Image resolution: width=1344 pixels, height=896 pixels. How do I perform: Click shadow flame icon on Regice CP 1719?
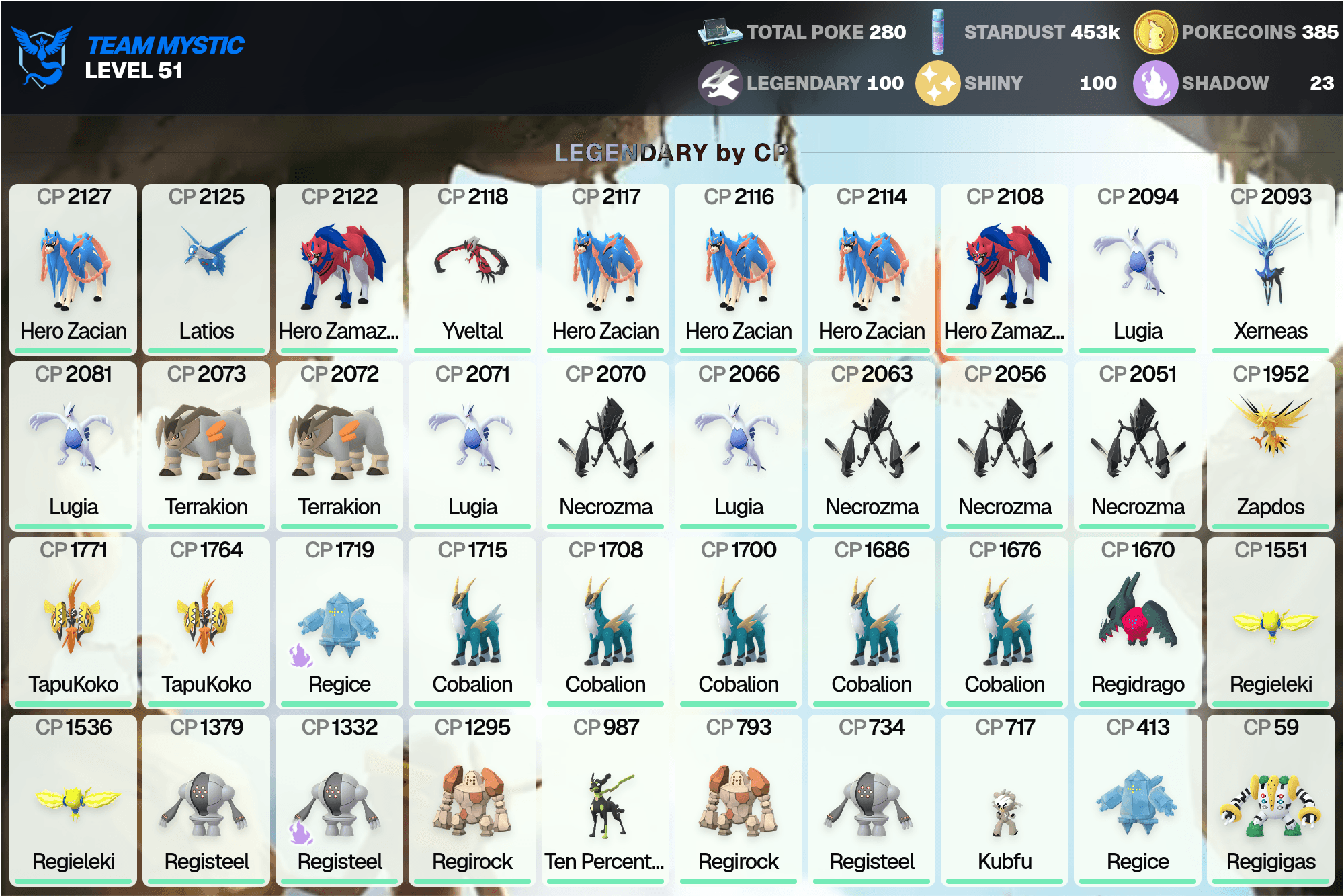[300, 656]
